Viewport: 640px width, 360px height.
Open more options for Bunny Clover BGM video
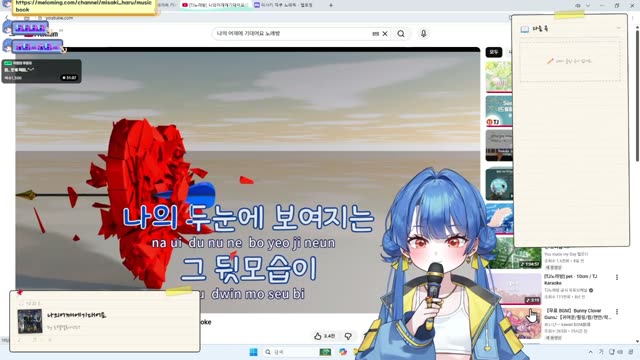click(617, 312)
